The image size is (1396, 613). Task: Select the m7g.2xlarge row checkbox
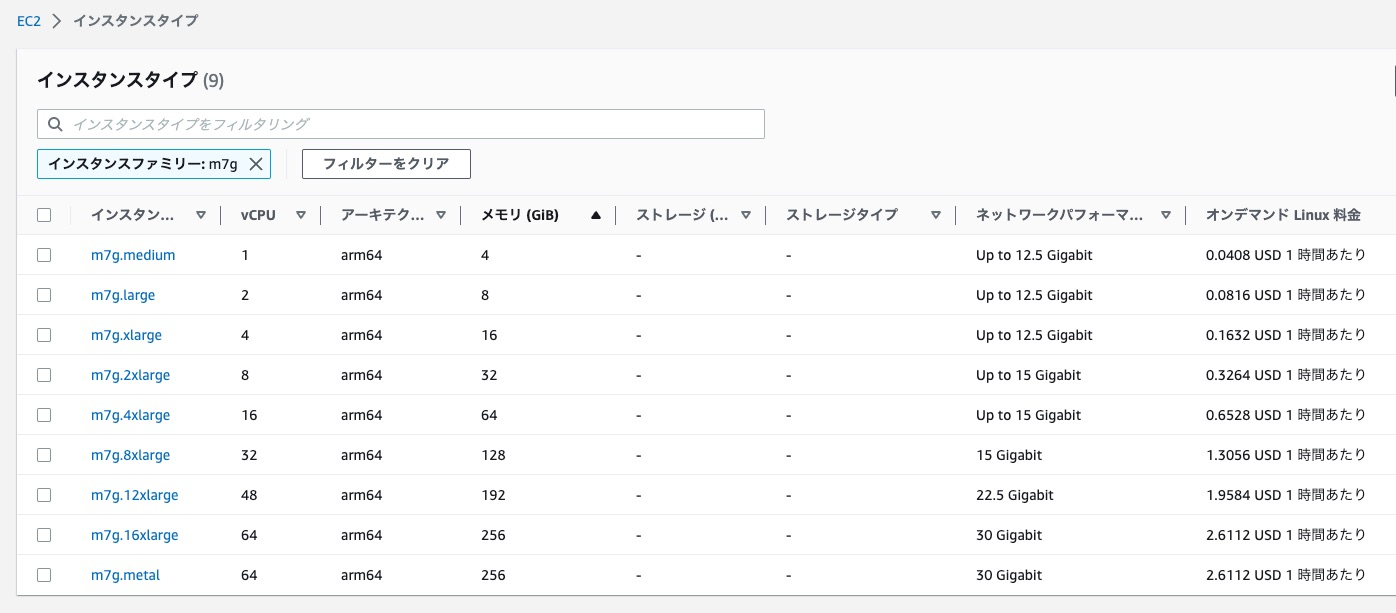click(44, 375)
